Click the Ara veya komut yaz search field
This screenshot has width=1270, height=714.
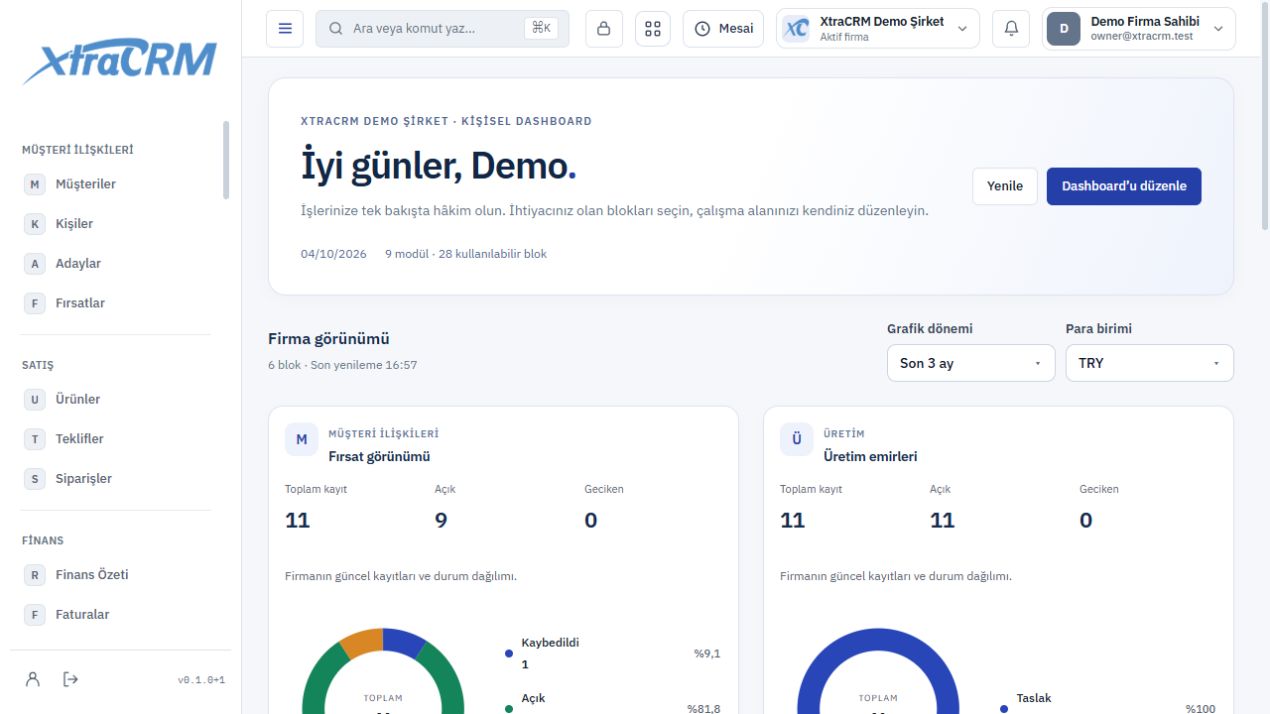[442, 29]
